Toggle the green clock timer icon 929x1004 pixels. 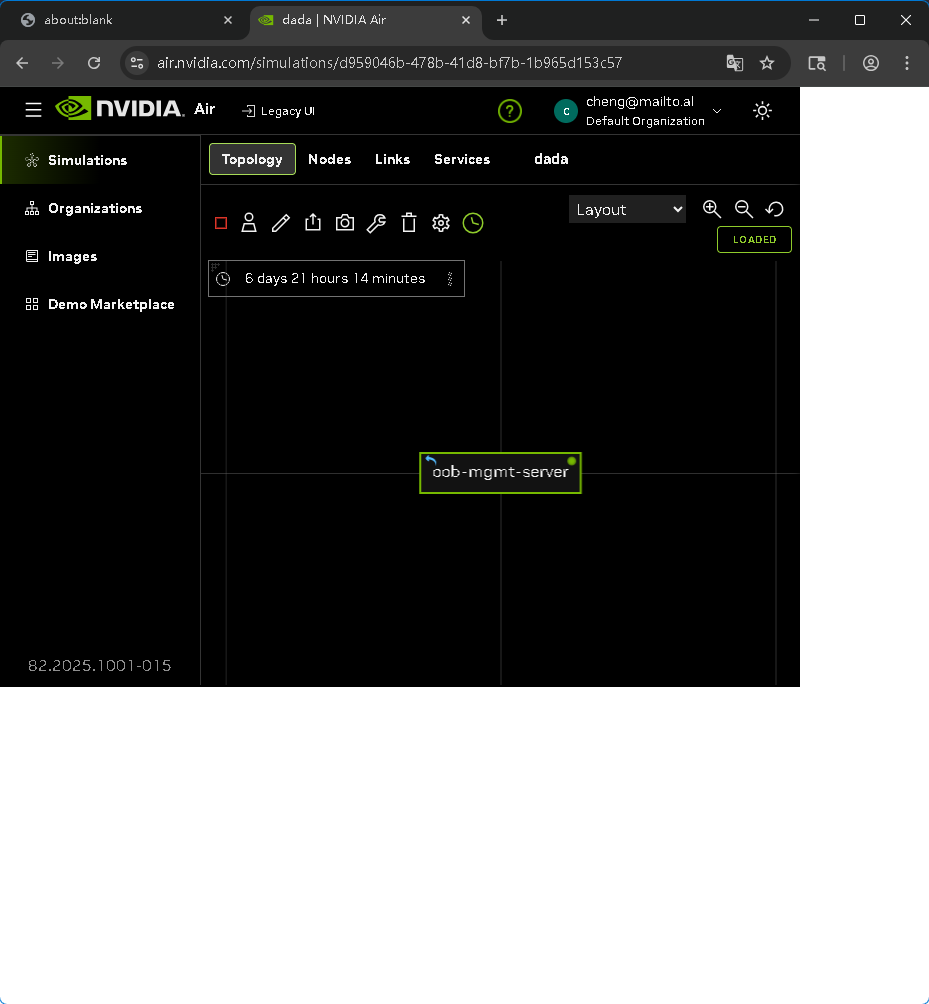(473, 223)
